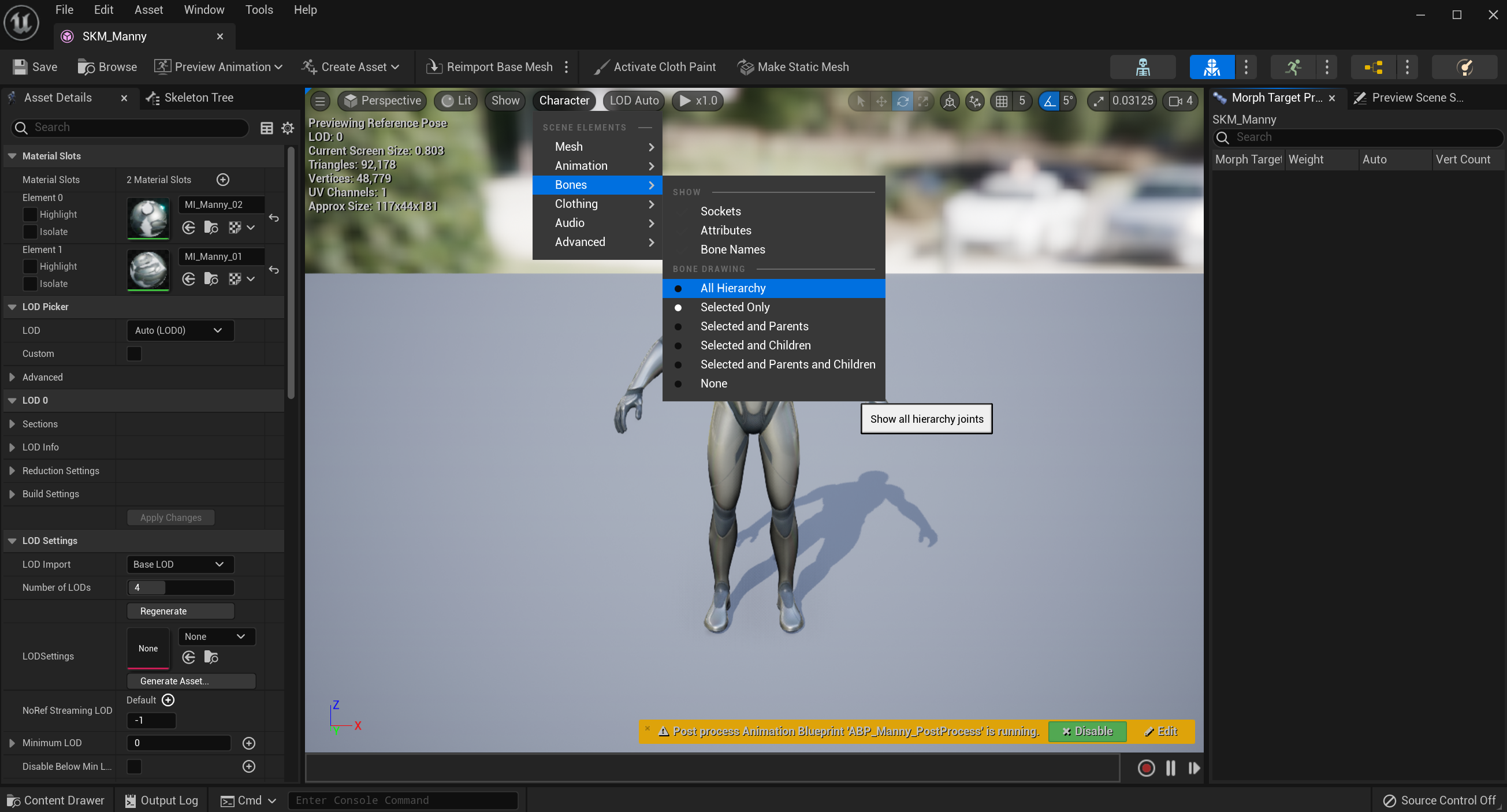The height and width of the screenshot is (812, 1507).
Task: Switch to Skeleton editor mode icon
Action: (x=1143, y=67)
